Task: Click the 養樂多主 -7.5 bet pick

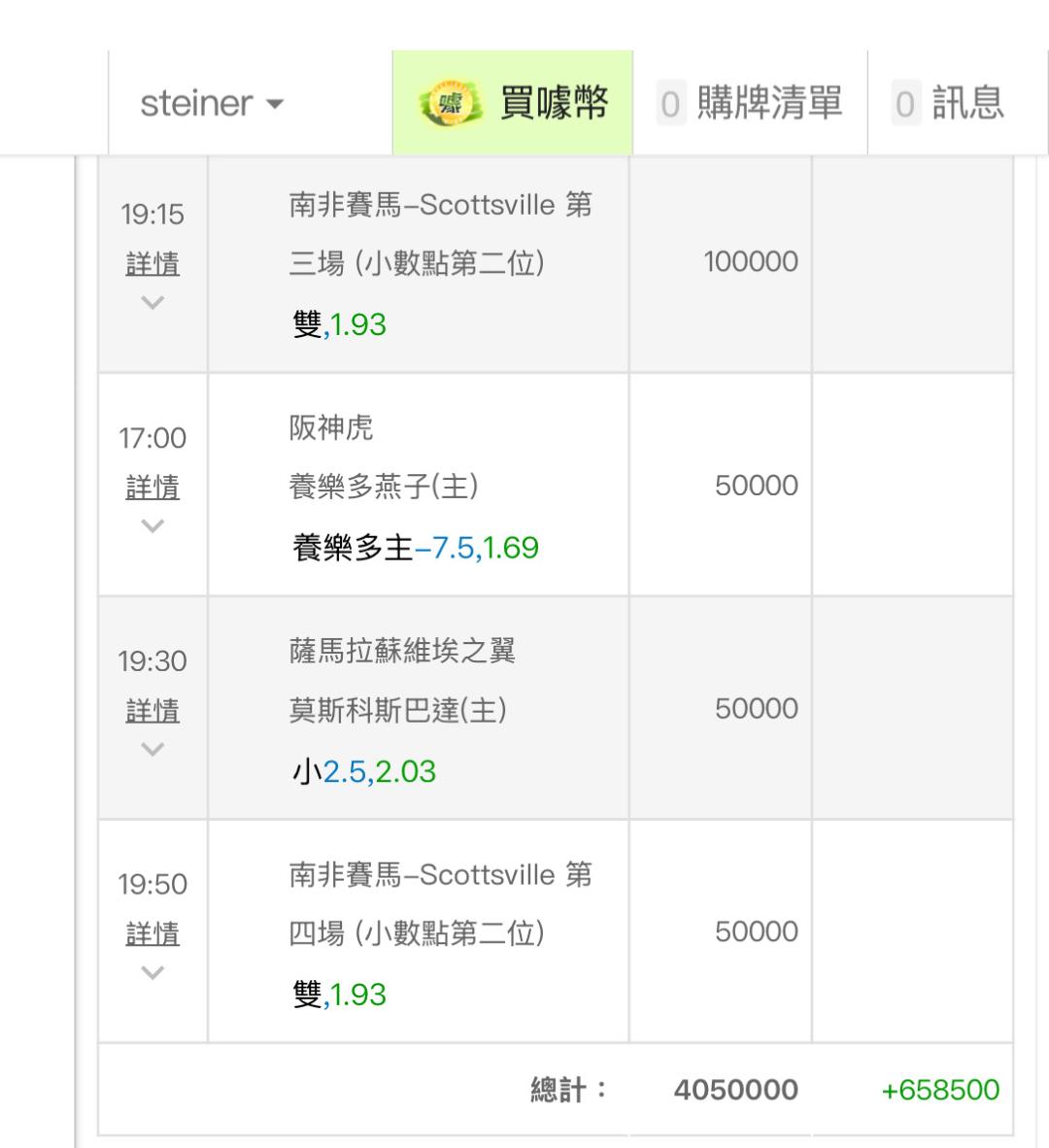Action: click(x=416, y=548)
